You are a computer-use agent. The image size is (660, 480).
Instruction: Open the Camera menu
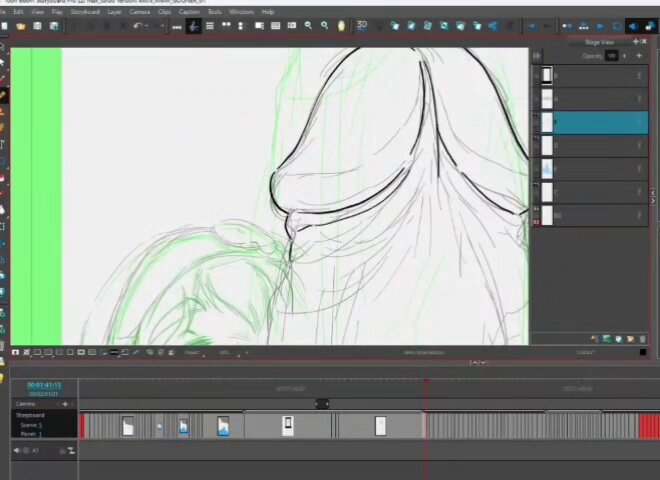tap(140, 12)
